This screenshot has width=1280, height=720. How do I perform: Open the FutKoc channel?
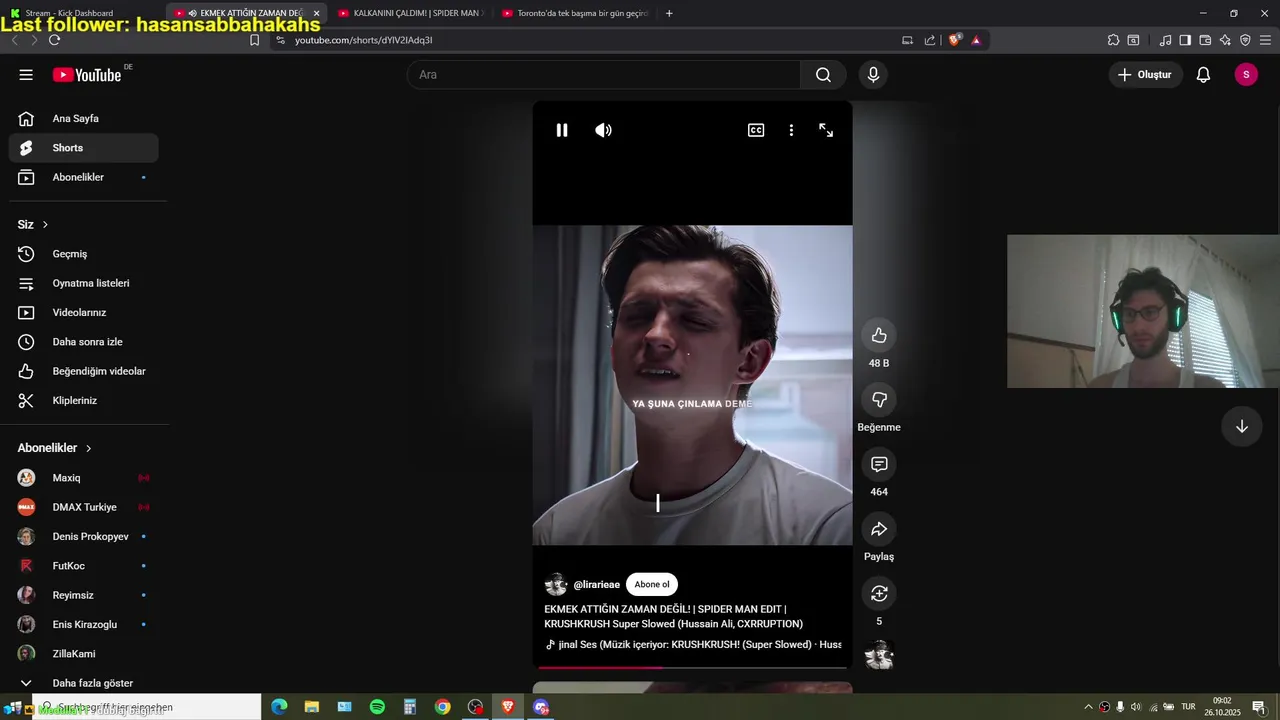[x=84, y=566]
